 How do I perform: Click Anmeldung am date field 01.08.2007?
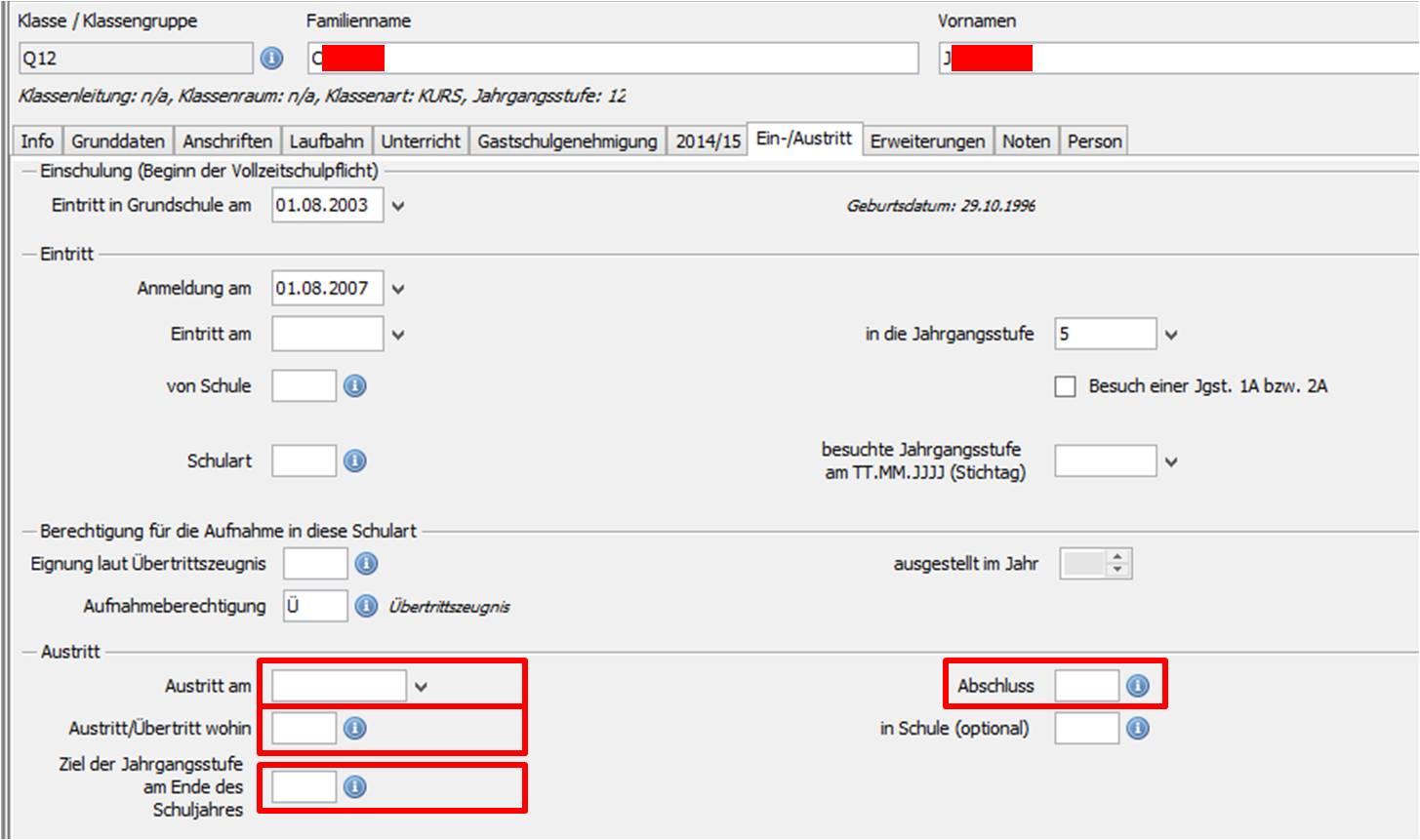327,289
